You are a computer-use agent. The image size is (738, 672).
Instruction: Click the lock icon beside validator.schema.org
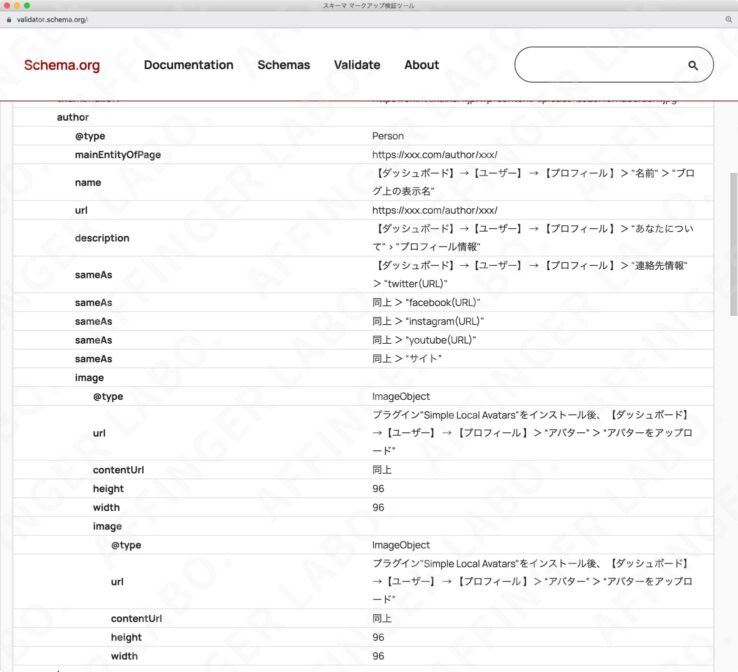tap(9, 20)
